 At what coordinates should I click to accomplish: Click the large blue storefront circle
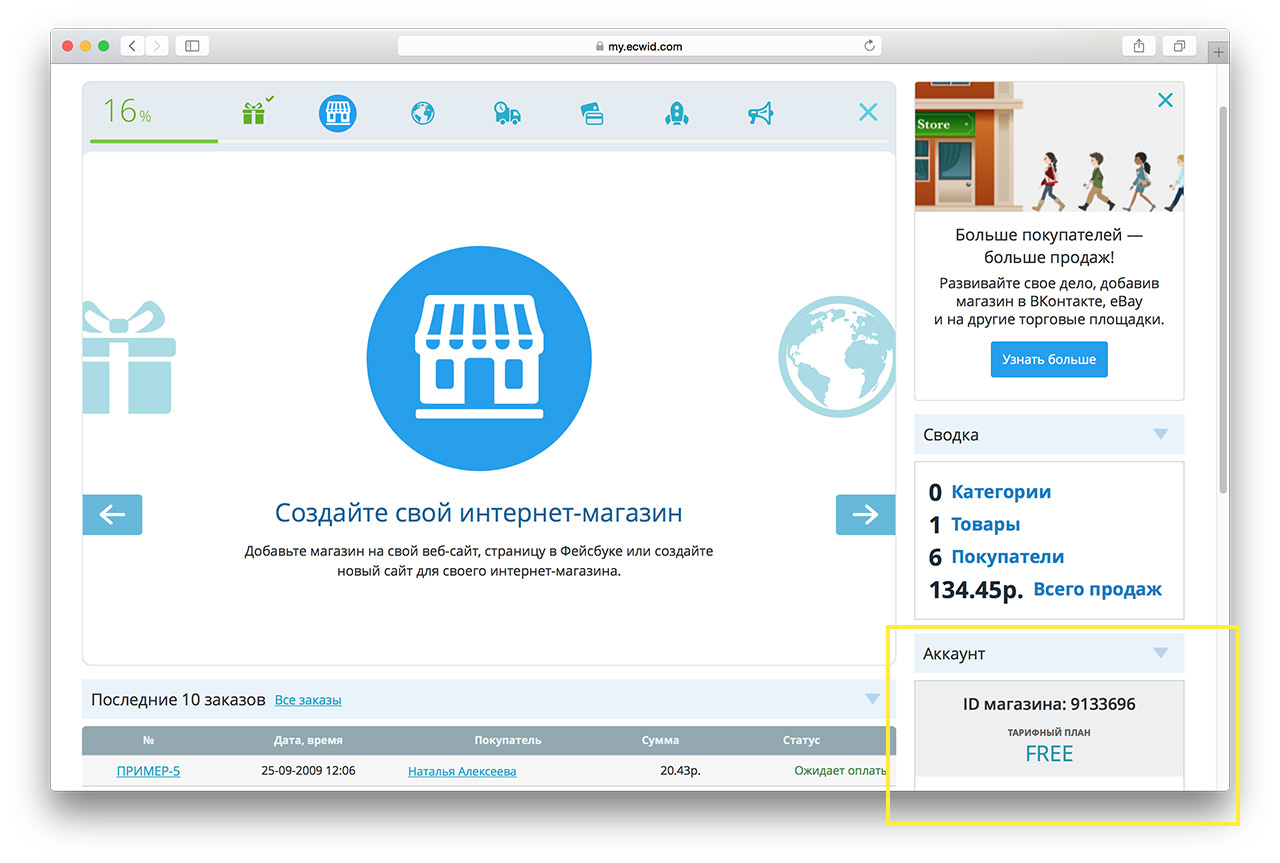click(x=479, y=357)
